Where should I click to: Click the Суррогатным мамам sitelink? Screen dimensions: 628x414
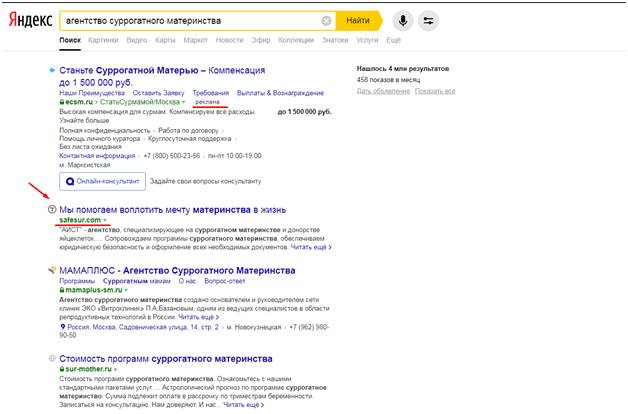[137, 281]
